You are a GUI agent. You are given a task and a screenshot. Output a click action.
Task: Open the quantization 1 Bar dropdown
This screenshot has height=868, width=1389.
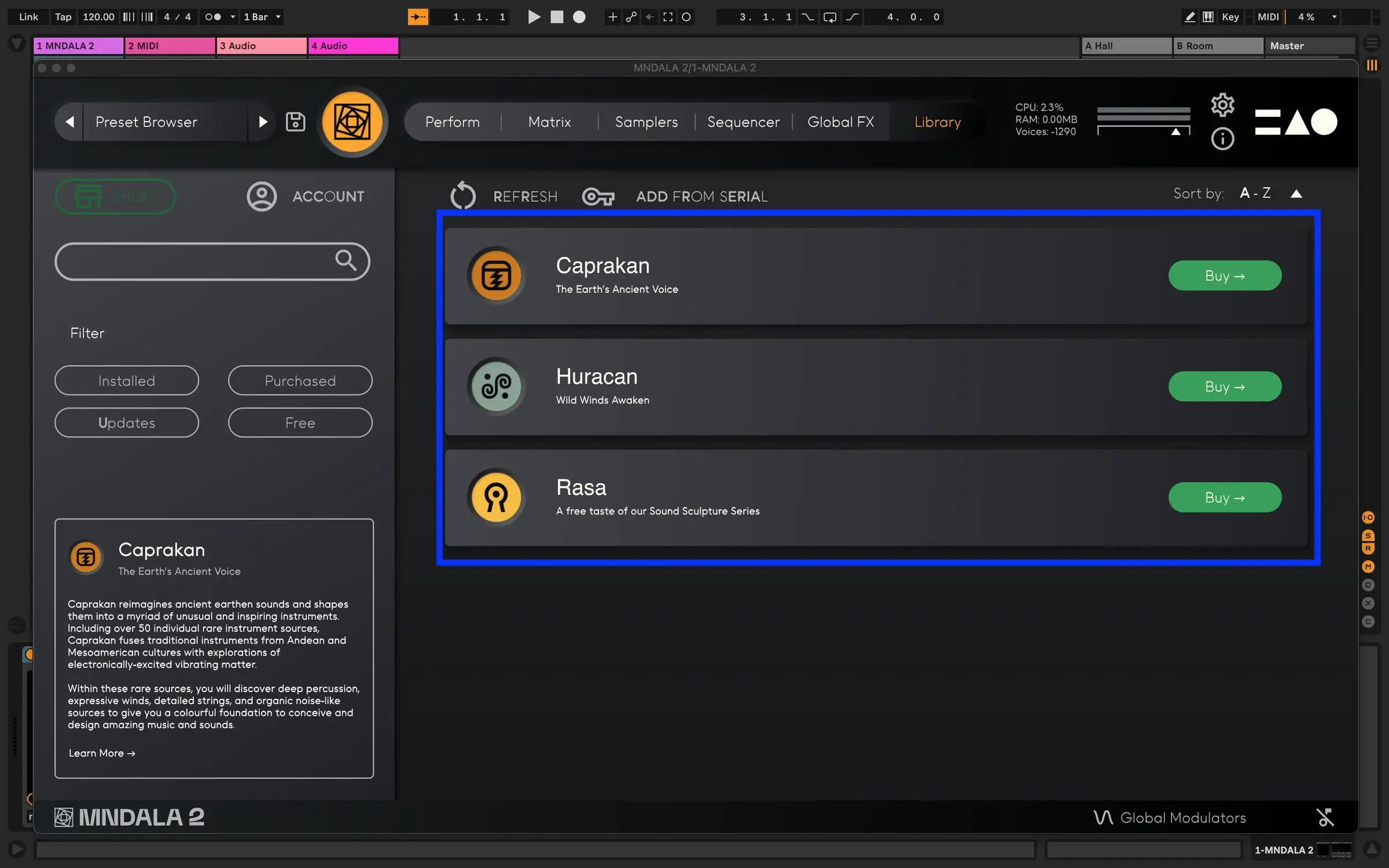tap(262, 17)
